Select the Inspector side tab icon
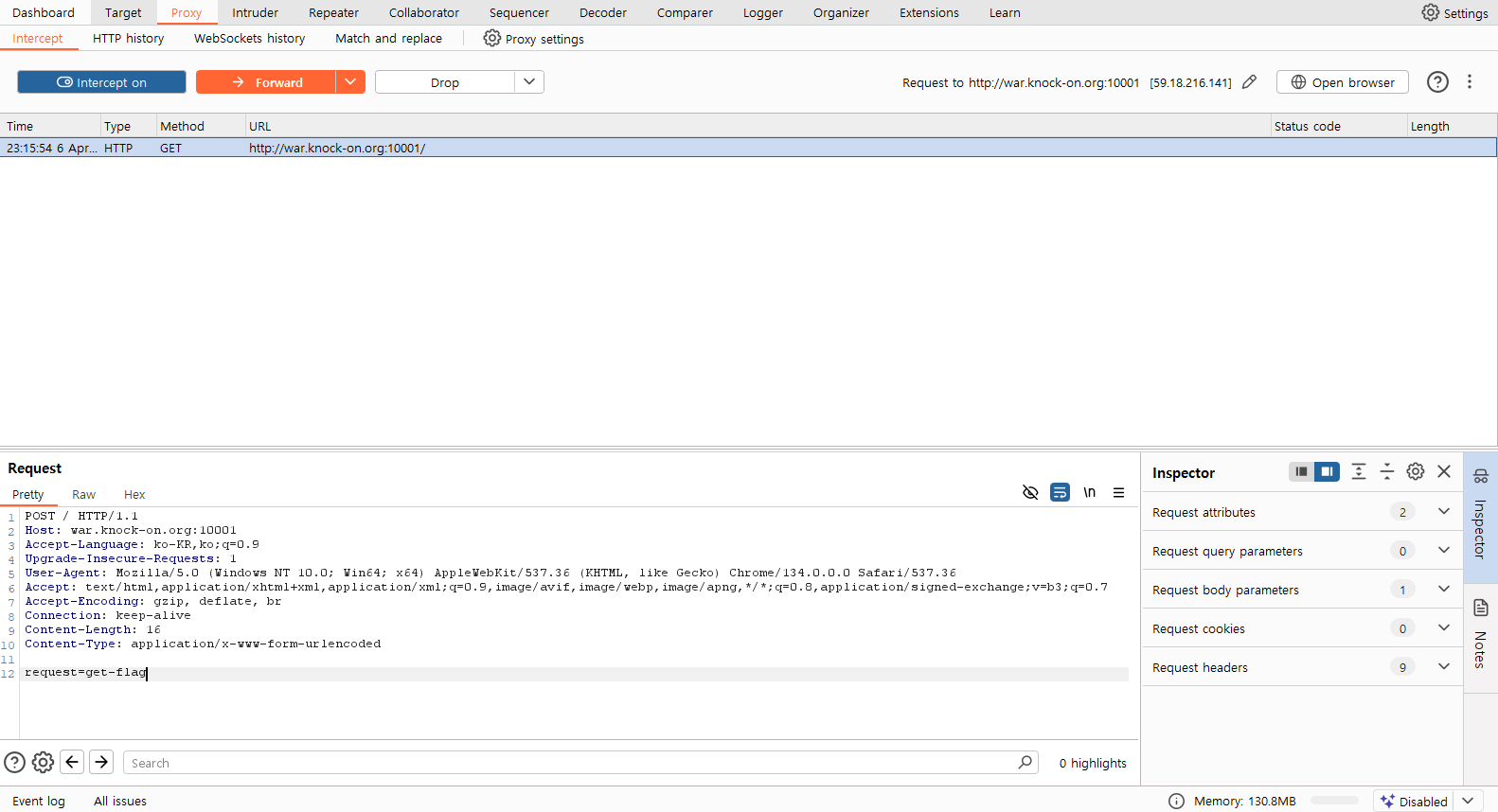This screenshot has width=1498, height=812. pyautogui.click(x=1481, y=476)
